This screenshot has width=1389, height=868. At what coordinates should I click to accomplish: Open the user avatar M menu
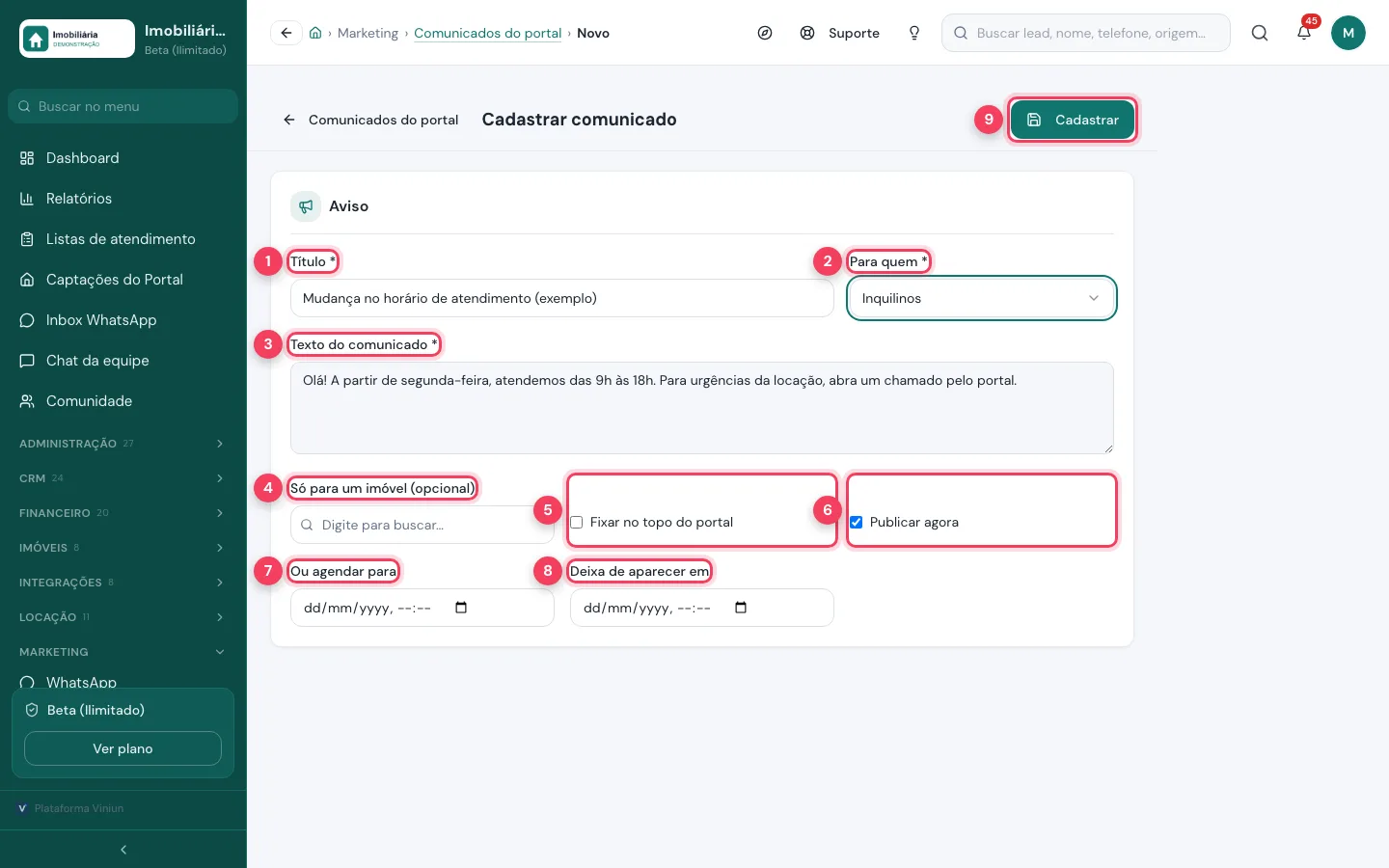coord(1348,33)
